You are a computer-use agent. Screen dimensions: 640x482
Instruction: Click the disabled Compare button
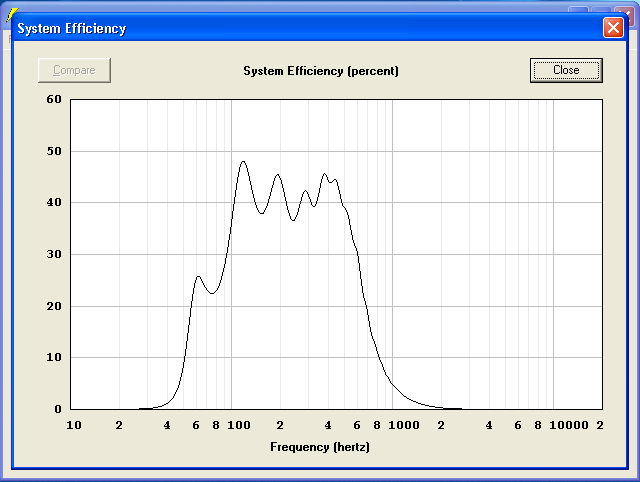(x=74, y=70)
